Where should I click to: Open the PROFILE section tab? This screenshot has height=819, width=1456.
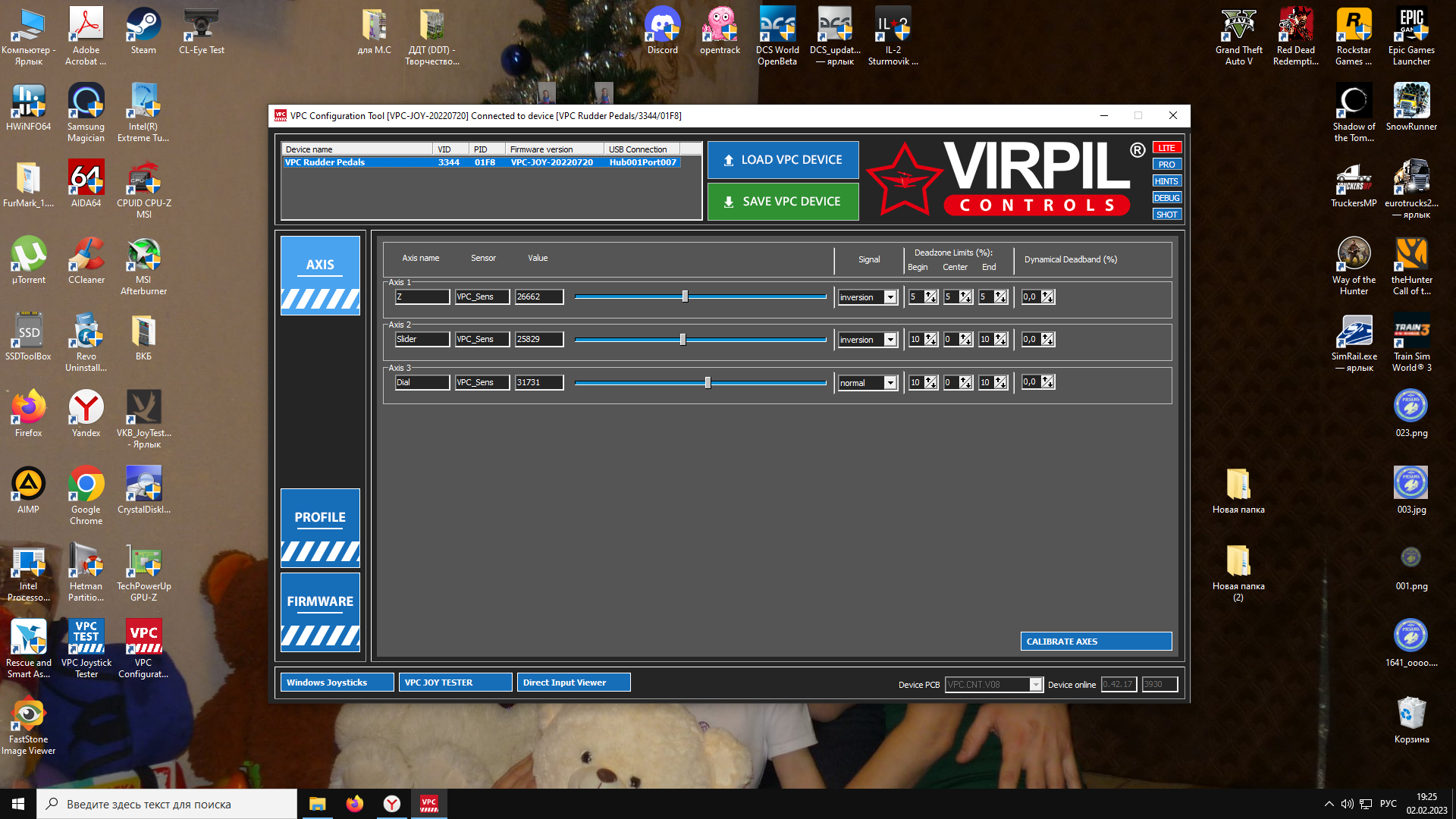tap(320, 528)
